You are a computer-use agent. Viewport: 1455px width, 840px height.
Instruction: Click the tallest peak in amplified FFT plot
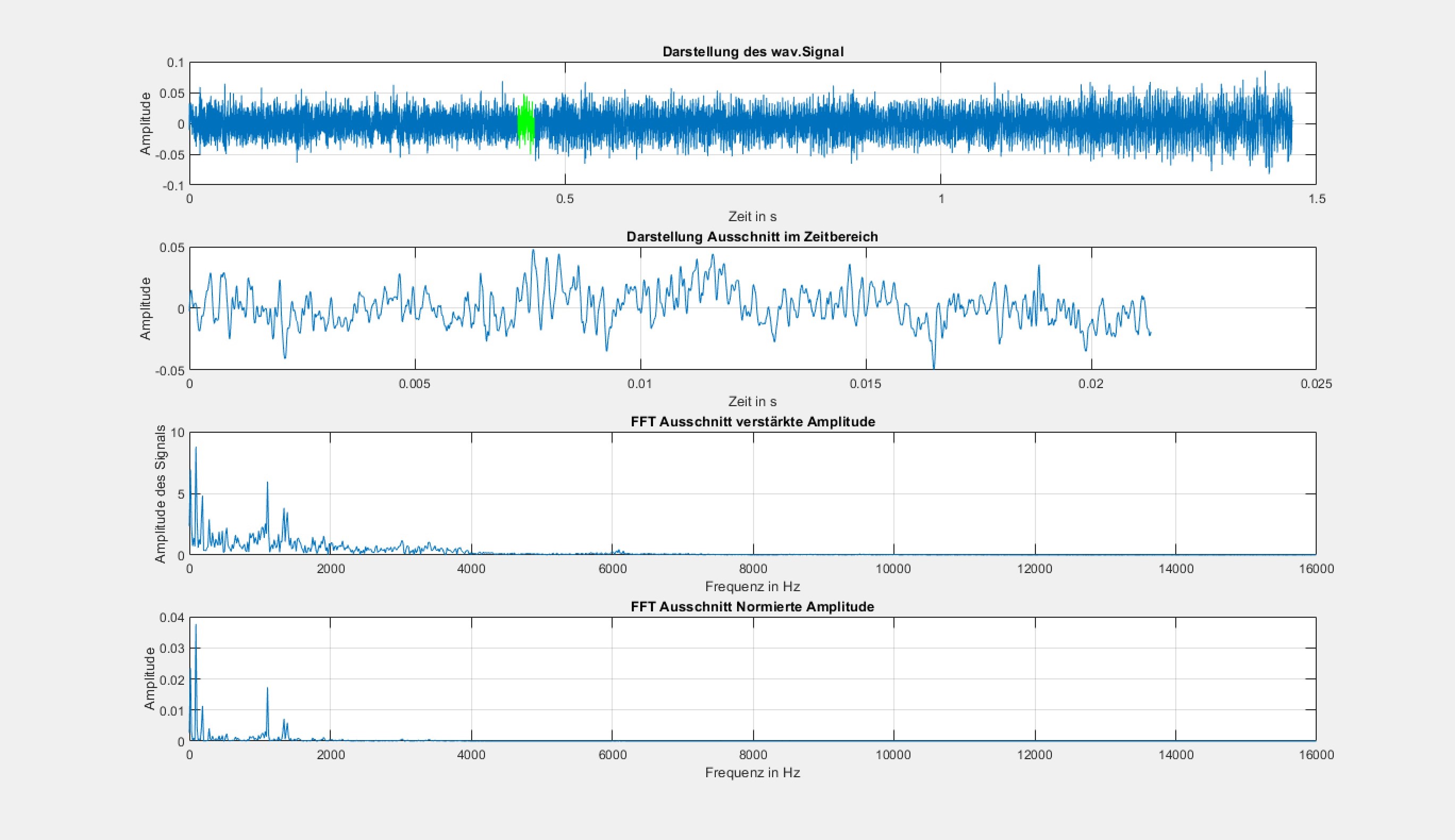196,450
